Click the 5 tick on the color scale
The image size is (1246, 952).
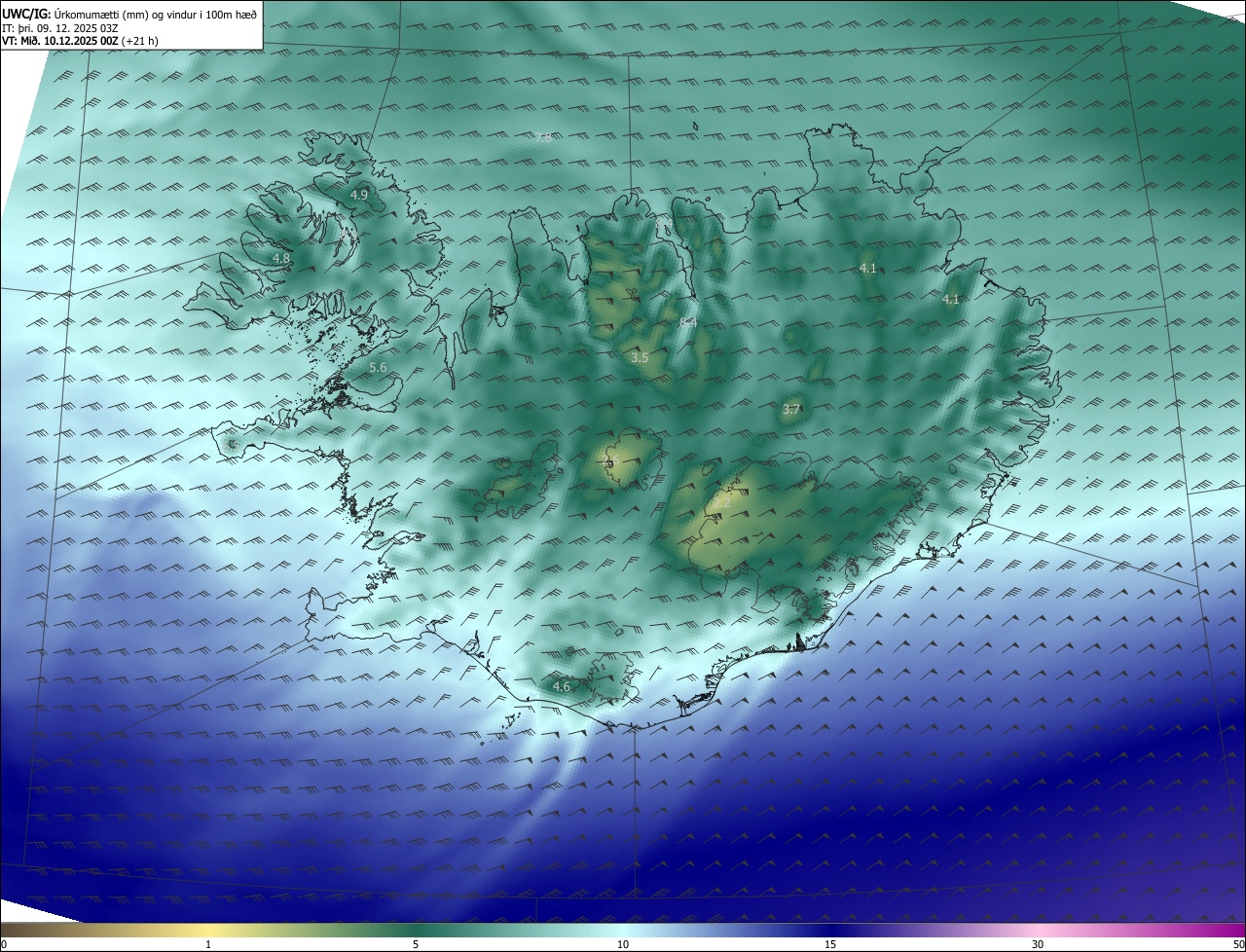(416, 944)
